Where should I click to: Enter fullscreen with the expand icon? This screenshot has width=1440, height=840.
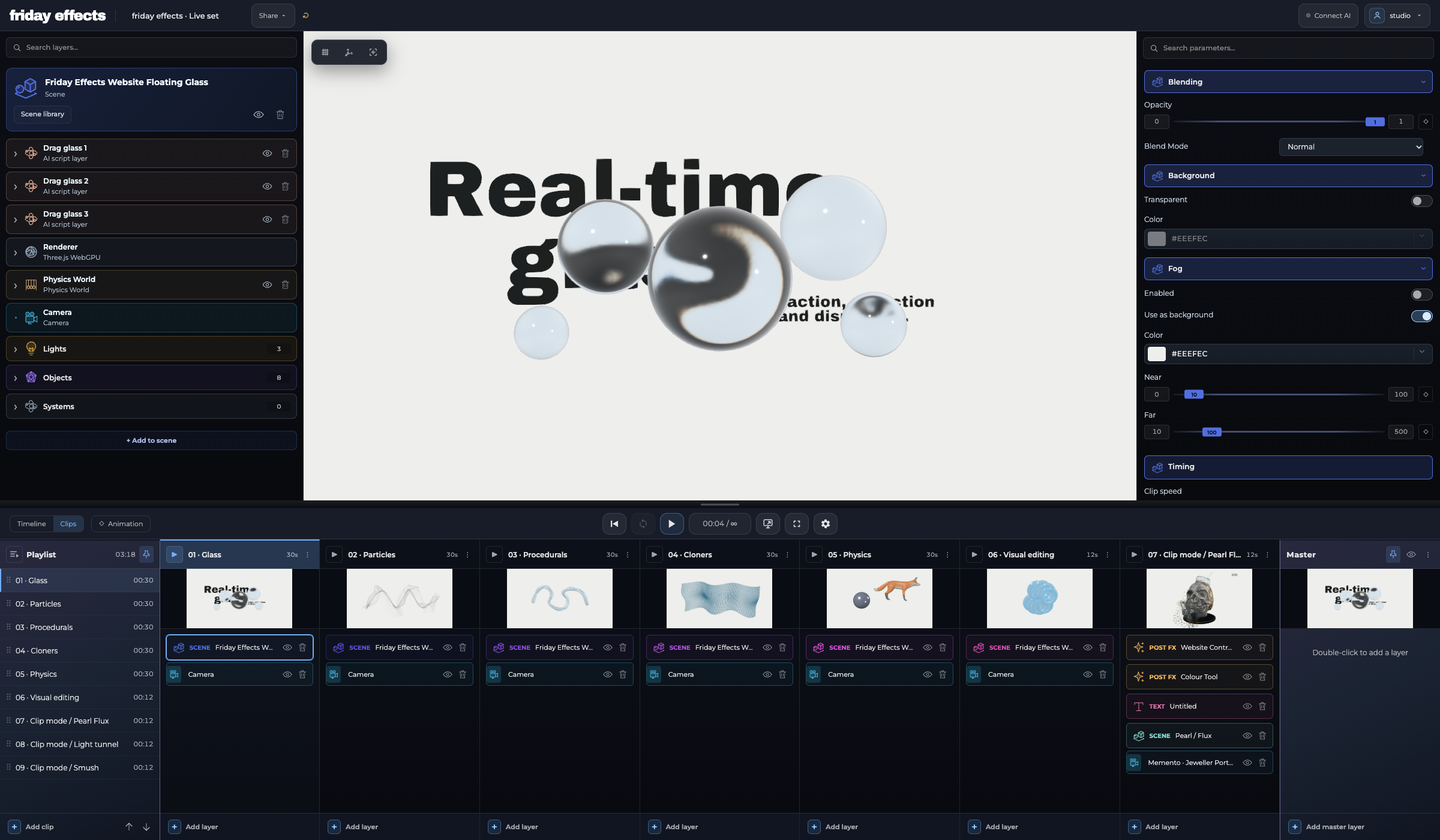click(796, 524)
